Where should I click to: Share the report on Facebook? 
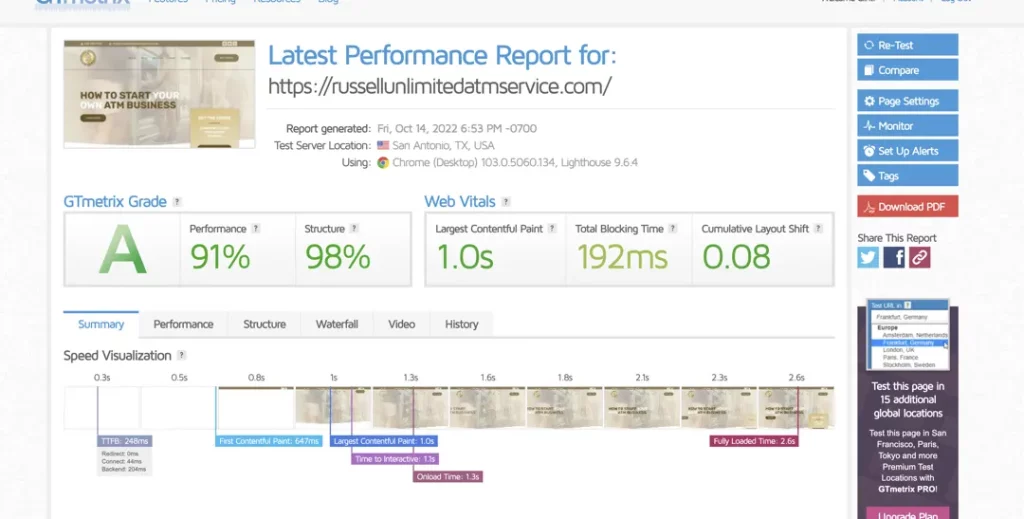(x=894, y=257)
